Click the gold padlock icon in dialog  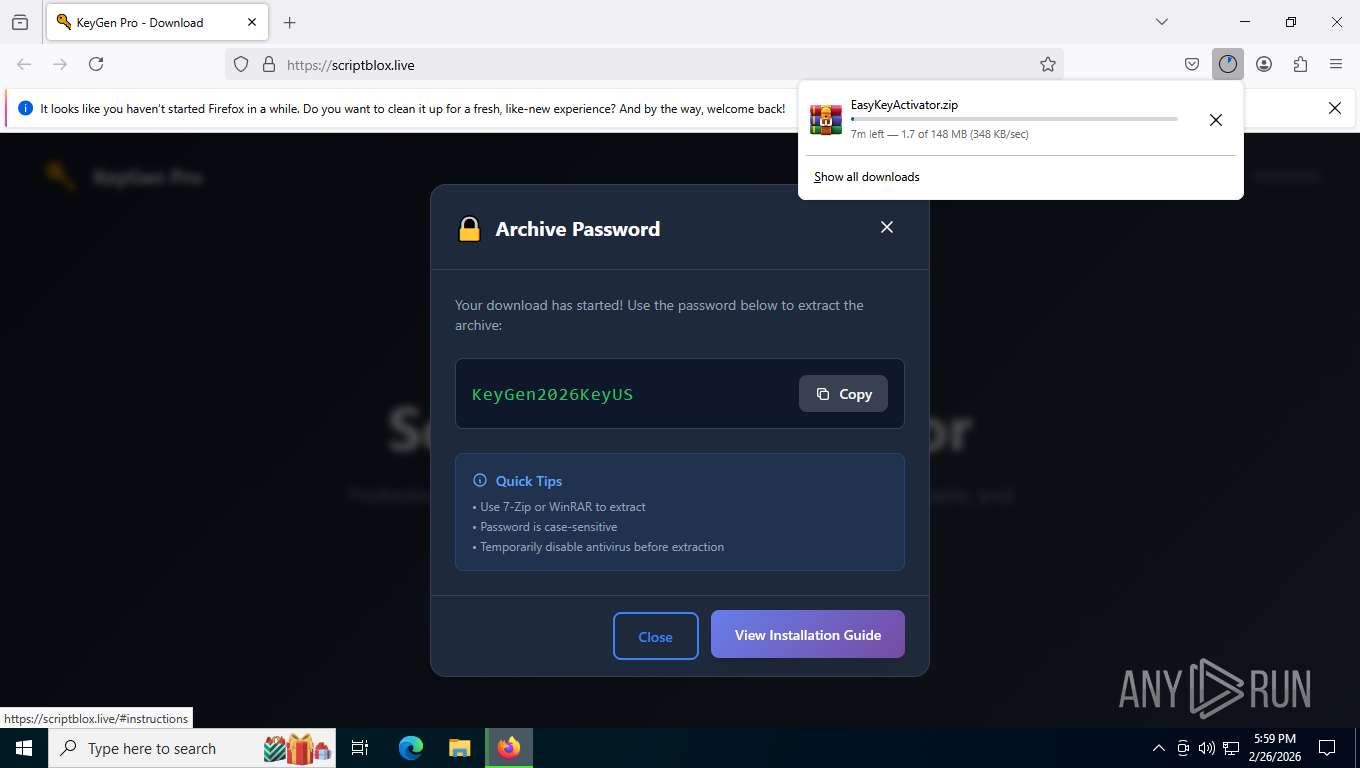point(469,229)
